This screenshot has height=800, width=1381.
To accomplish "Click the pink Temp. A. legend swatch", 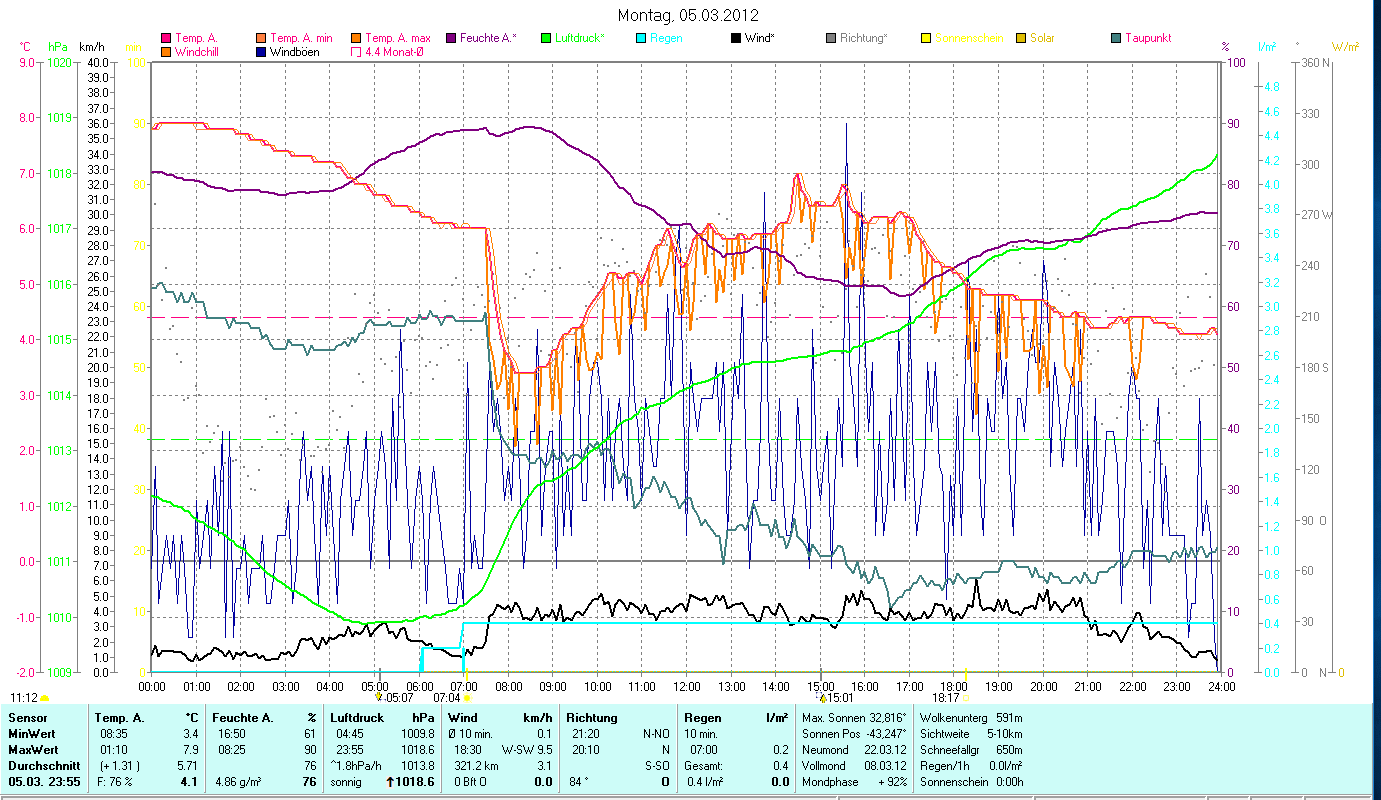I will click(x=166, y=38).
